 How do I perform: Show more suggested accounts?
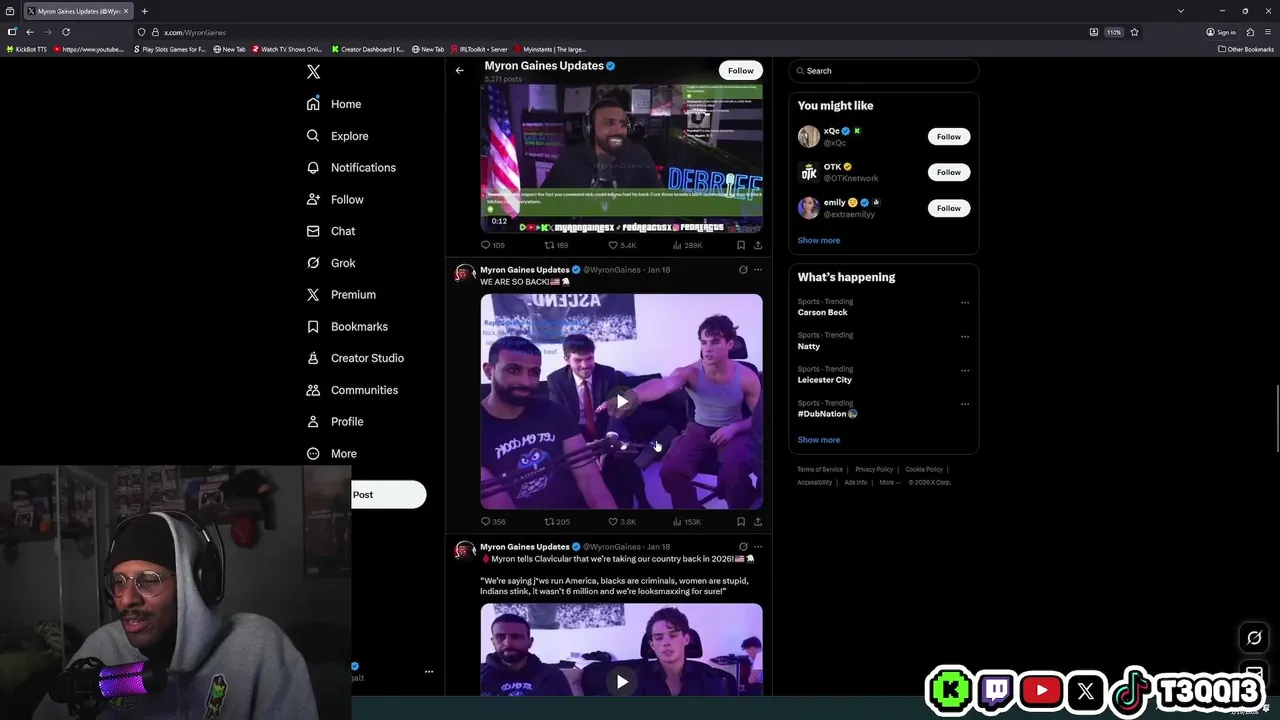pos(819,241)
